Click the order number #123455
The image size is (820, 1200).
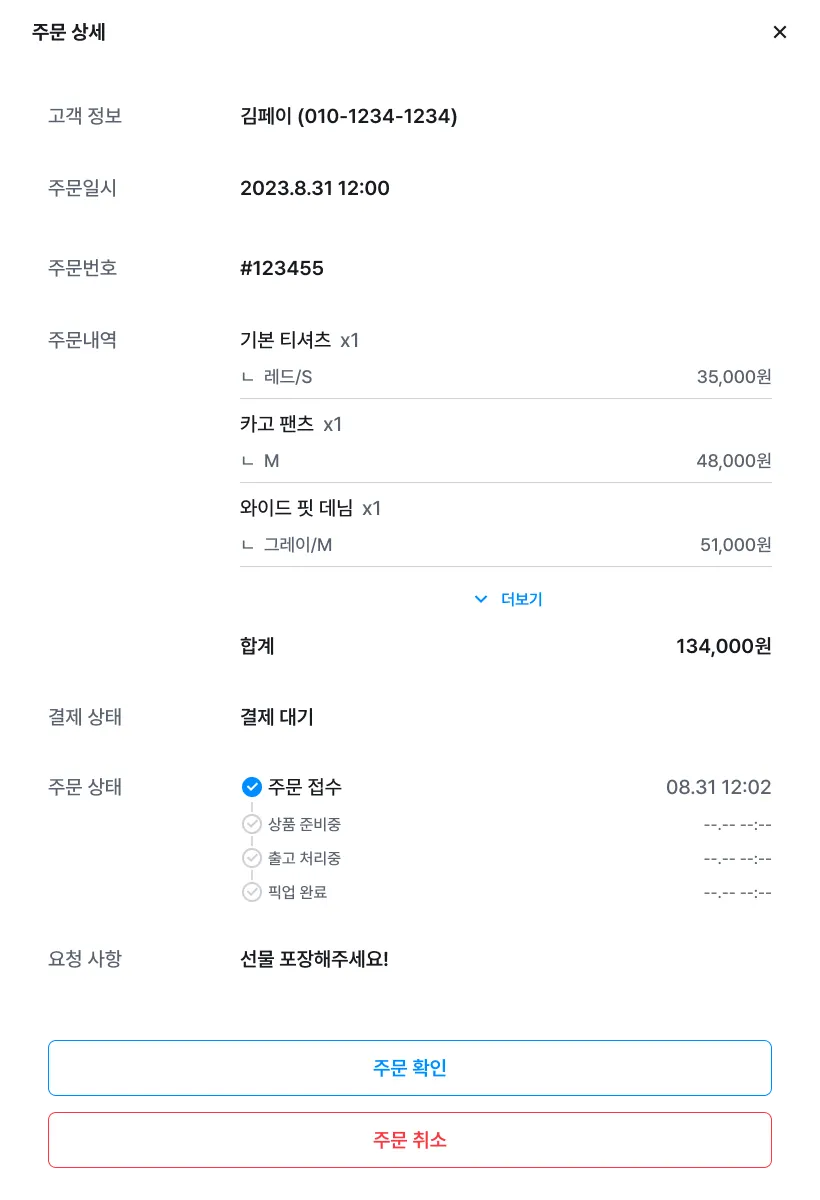point(282,268)
